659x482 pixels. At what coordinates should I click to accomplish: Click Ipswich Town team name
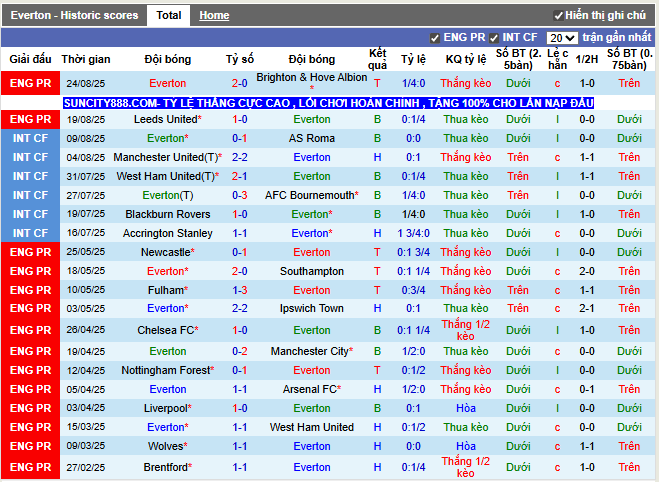[x=312, y=308]
